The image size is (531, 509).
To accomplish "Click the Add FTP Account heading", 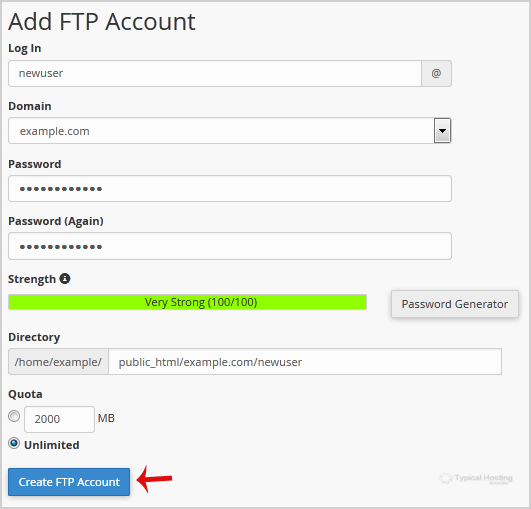I will 102,22.
